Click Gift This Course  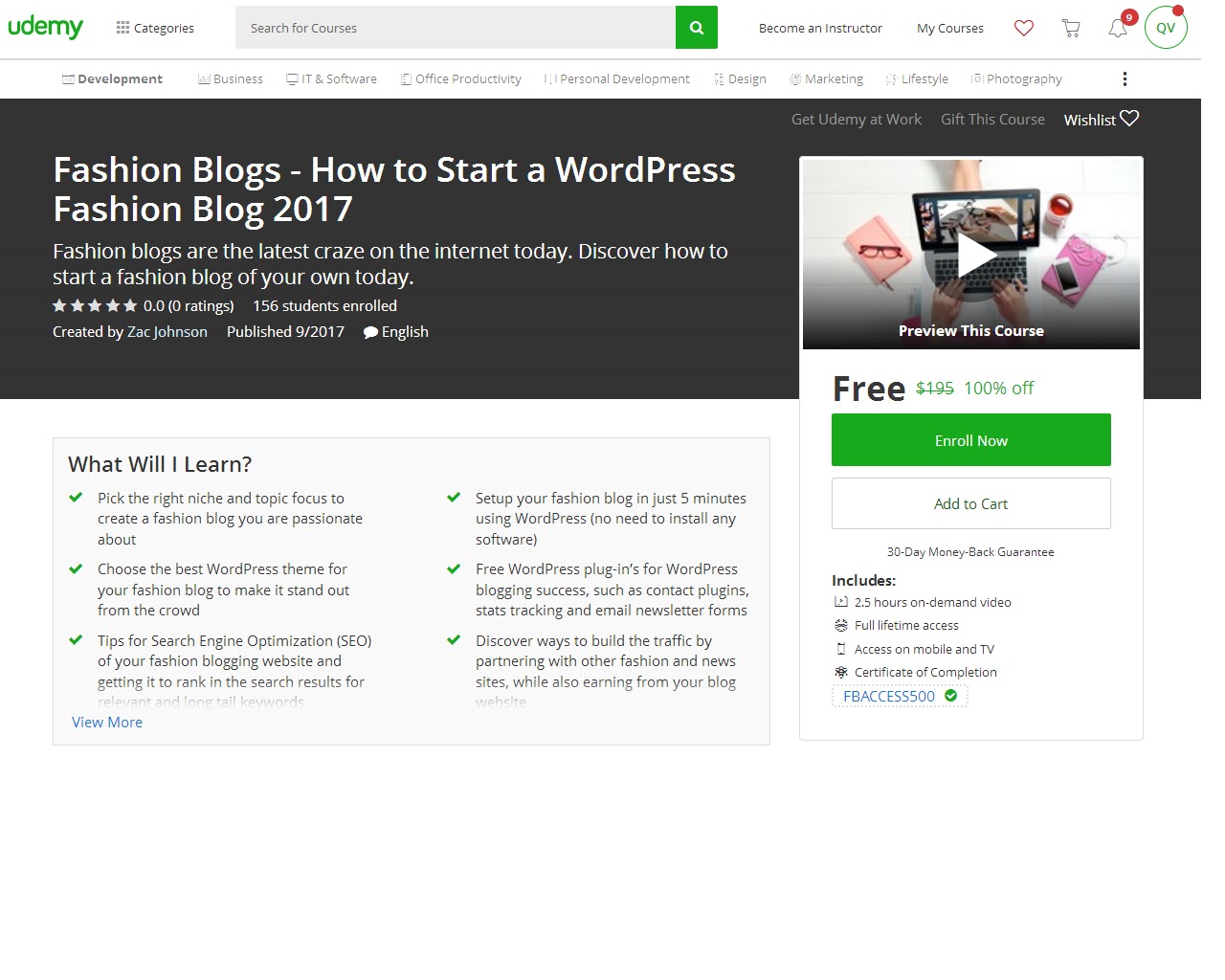(x=992, y=120)
